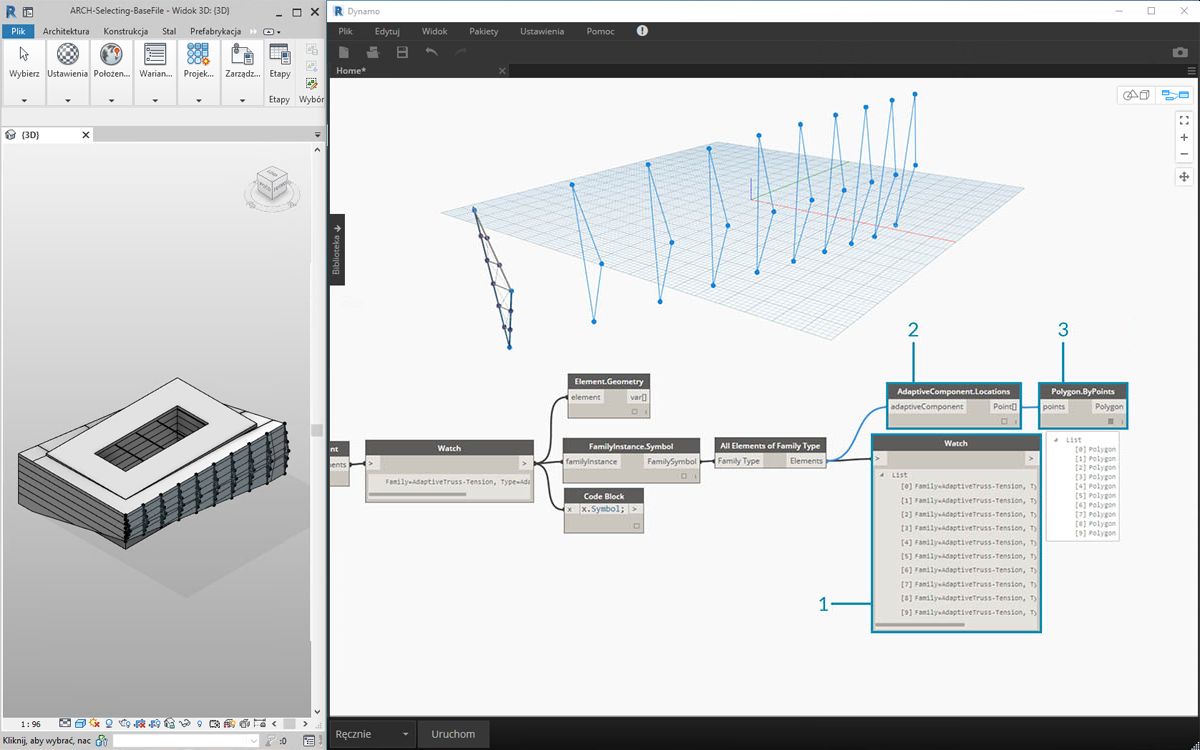Click Dynamo pan mode cross-arrows icon
This screenshot has height=750, width=1200.
click(1184, 177)
